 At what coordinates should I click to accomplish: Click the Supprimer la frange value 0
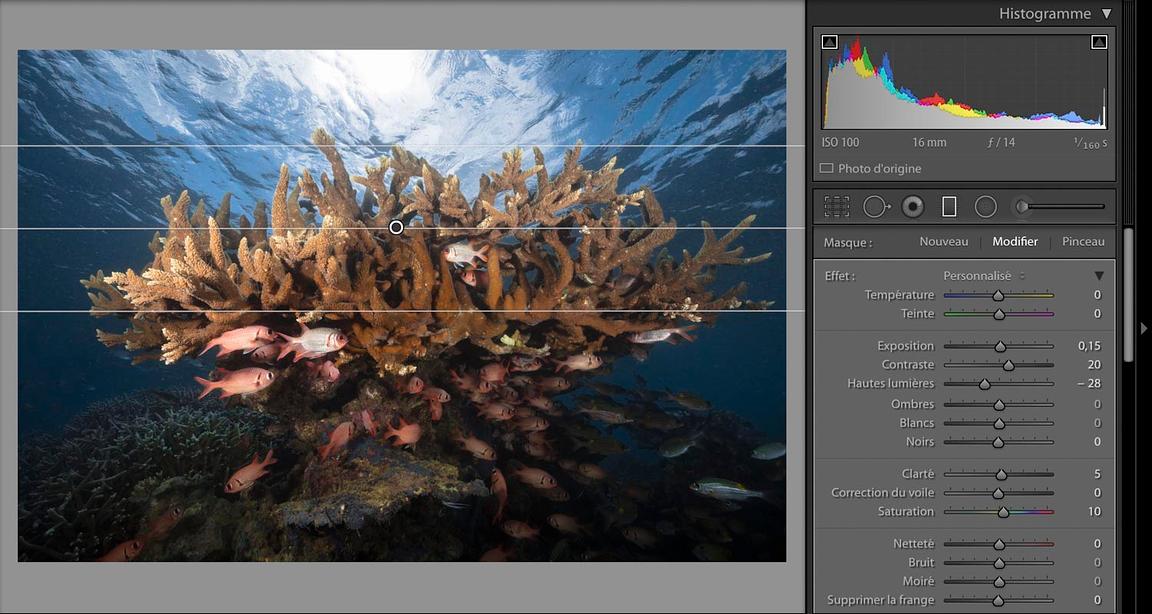[1098, 600]
